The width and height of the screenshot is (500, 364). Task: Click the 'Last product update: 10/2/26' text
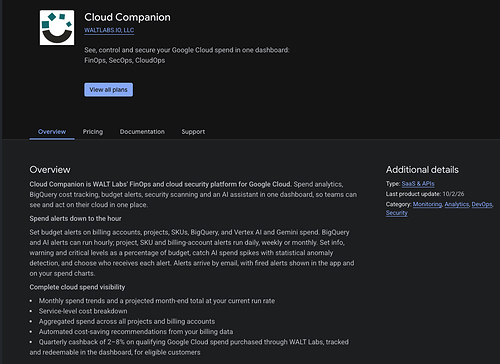coord(425,194)
